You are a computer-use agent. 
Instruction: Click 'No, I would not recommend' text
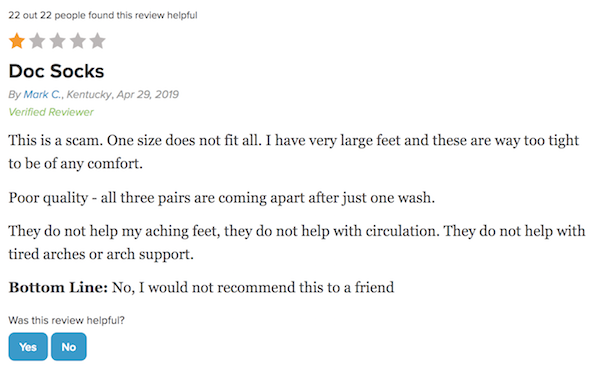253,287
